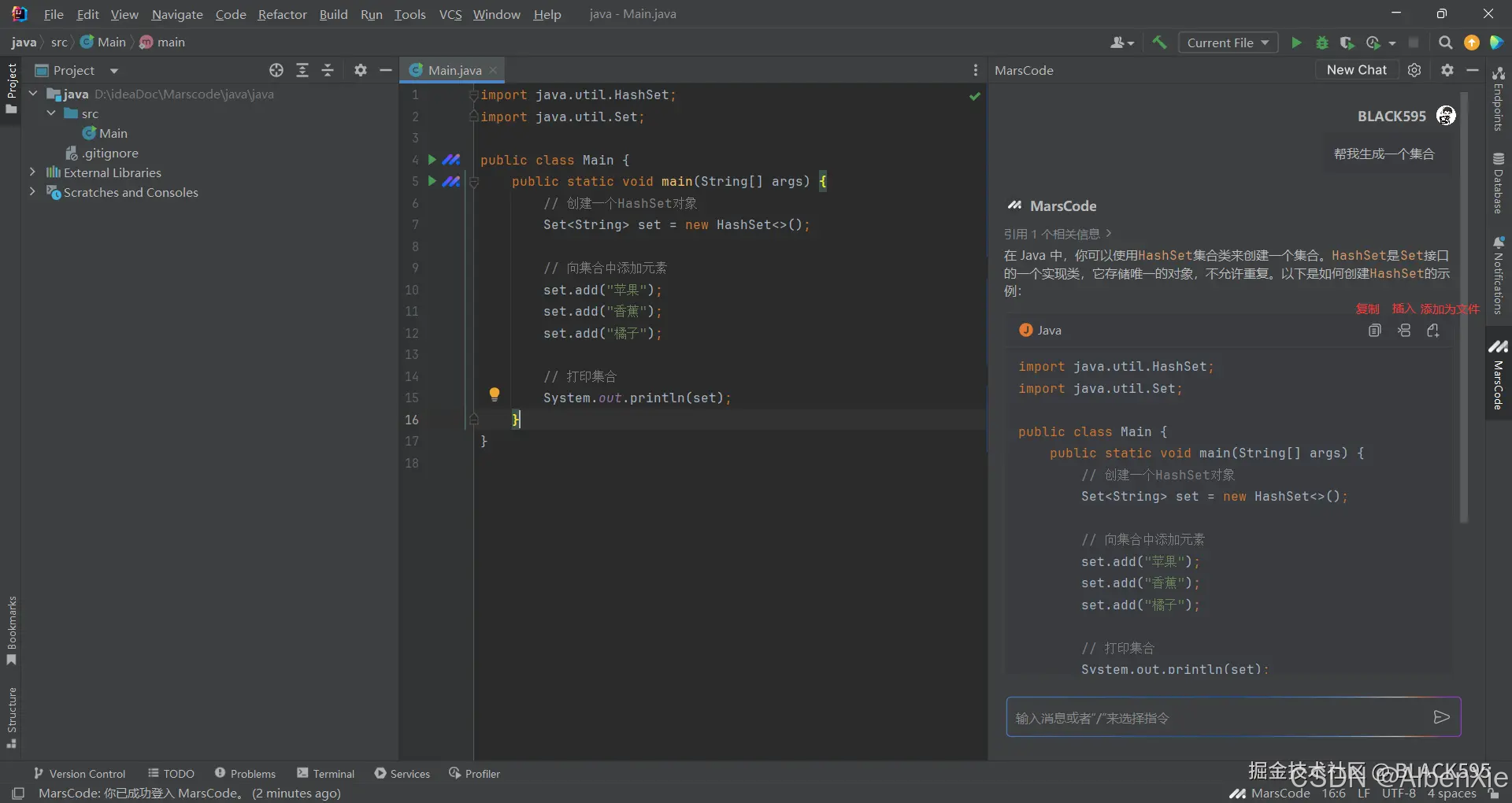
Task: Fold the import block on line 1
Action: click(474, 95)
